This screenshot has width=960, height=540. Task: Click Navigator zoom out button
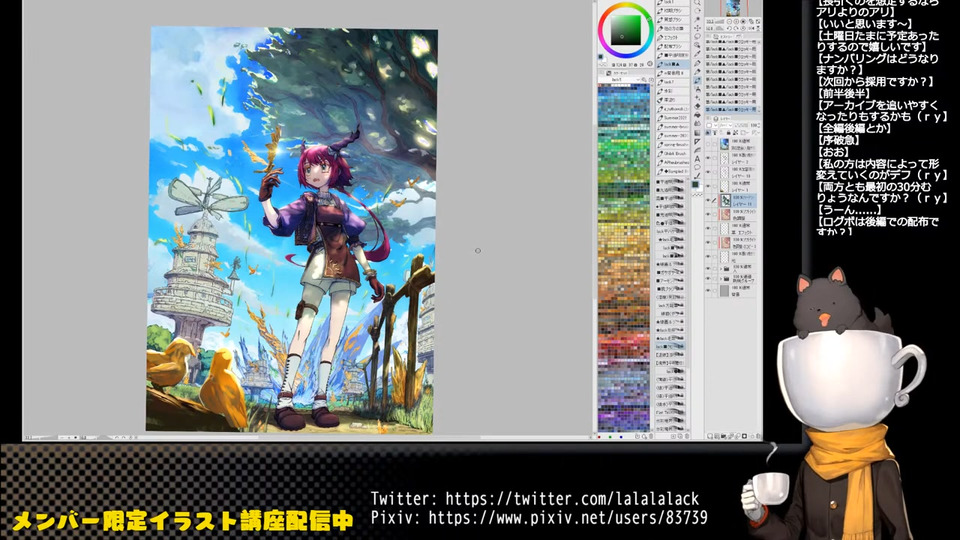coord(729,21)
